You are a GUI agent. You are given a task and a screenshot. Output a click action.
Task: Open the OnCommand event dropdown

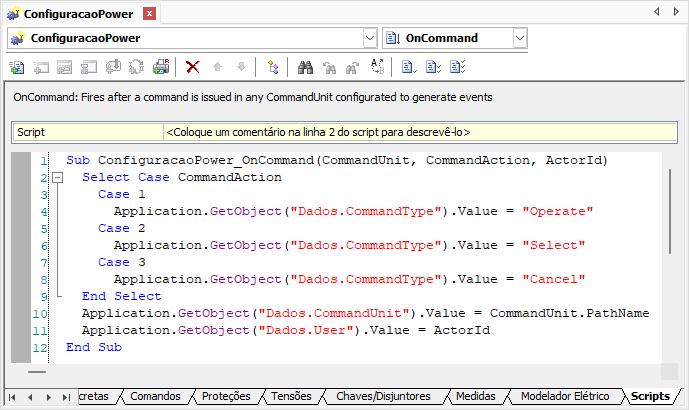click(x=519, y=38)
